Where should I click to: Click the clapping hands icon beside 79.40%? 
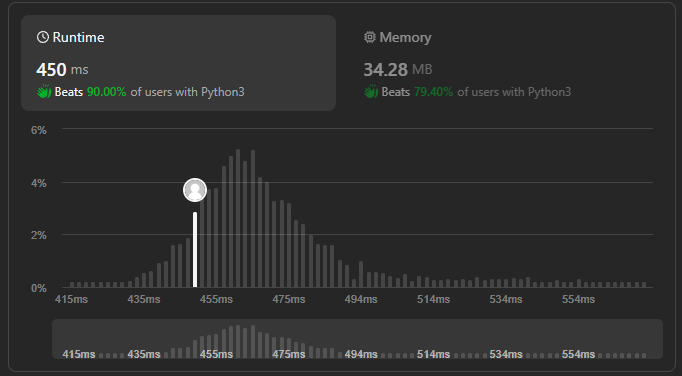pos(371,92)
